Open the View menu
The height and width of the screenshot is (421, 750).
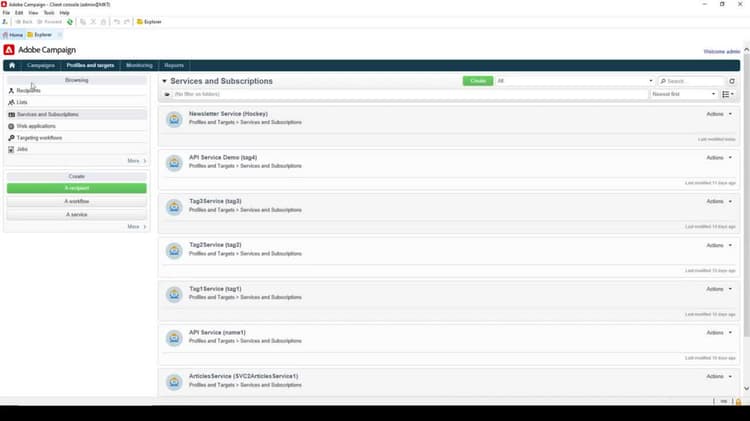pyautogui.click(x=33, y=13)
